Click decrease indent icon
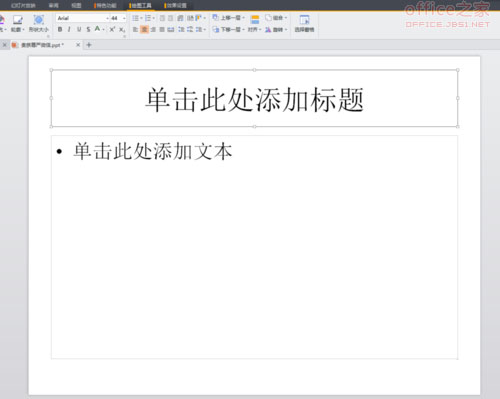The height and width of the screenshot is (399, 500). coord(162,18)
